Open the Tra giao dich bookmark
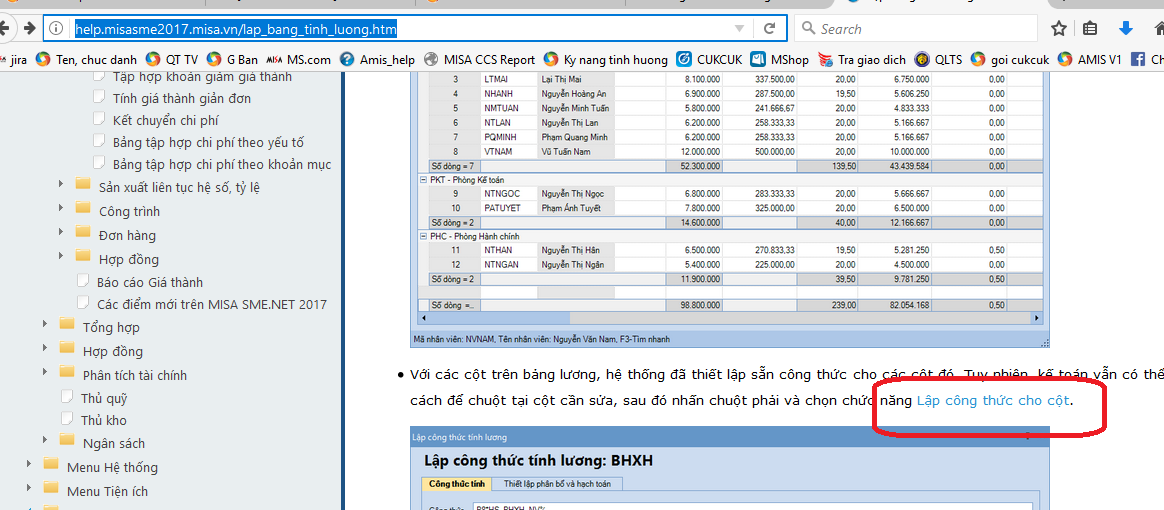 pos(862,59)
